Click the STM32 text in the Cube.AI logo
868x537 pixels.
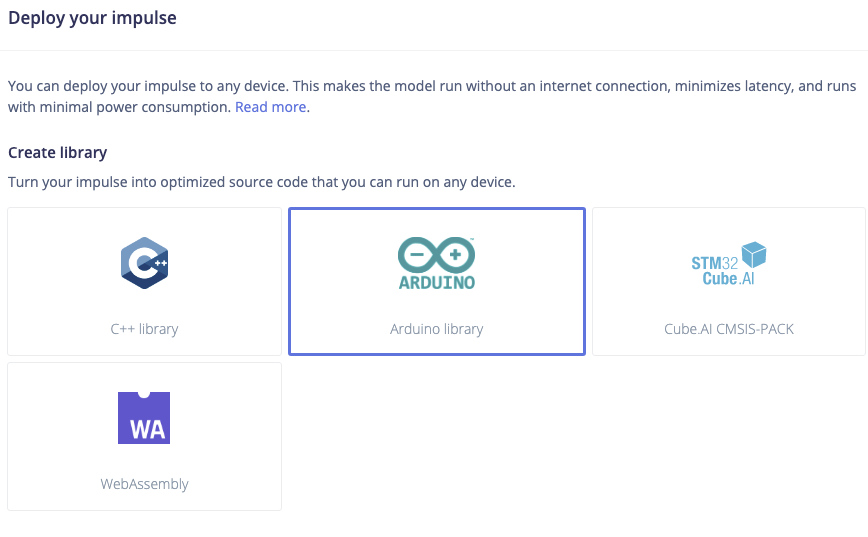click(x=713, y=264)
